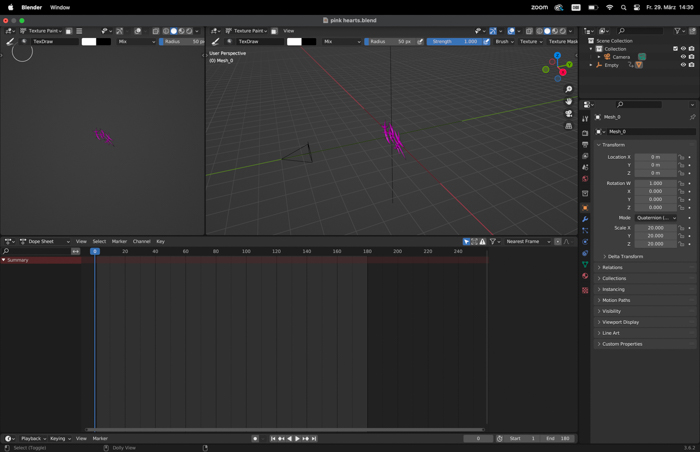Open the Nearest Frame snapping dropdown
This screenshot has width=700, height=452.
[527, 242]
